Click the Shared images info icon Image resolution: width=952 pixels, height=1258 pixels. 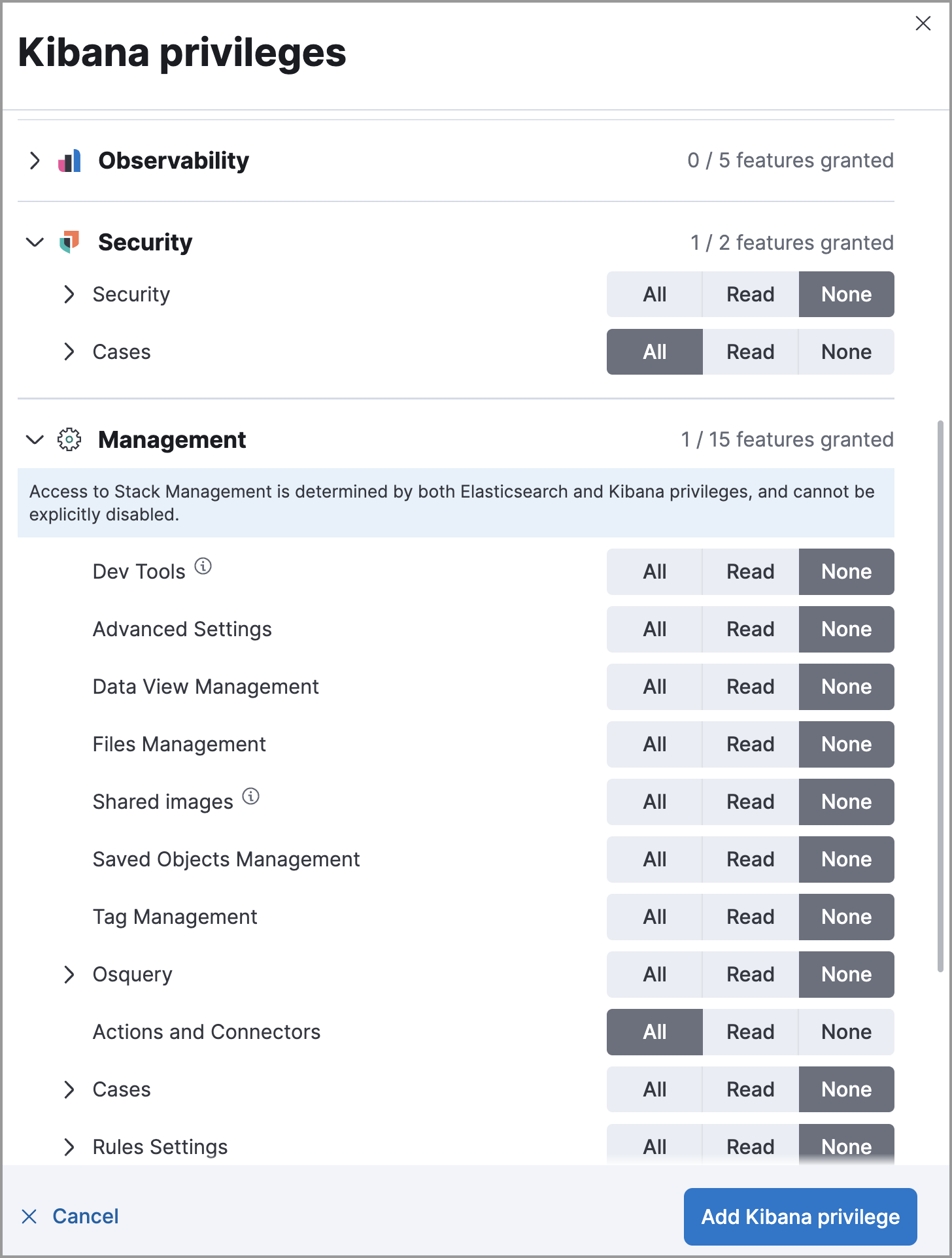click(251, 796)
